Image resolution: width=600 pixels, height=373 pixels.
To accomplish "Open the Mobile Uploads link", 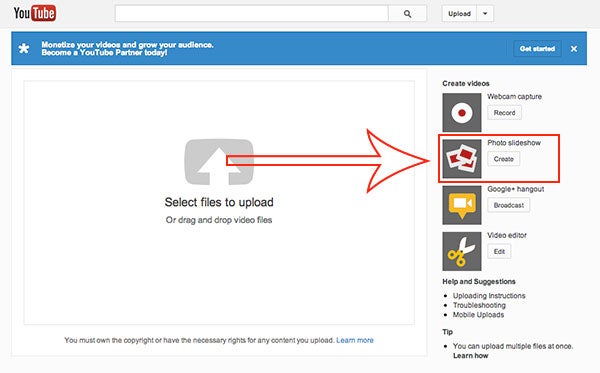I will [x=478, y=315].
